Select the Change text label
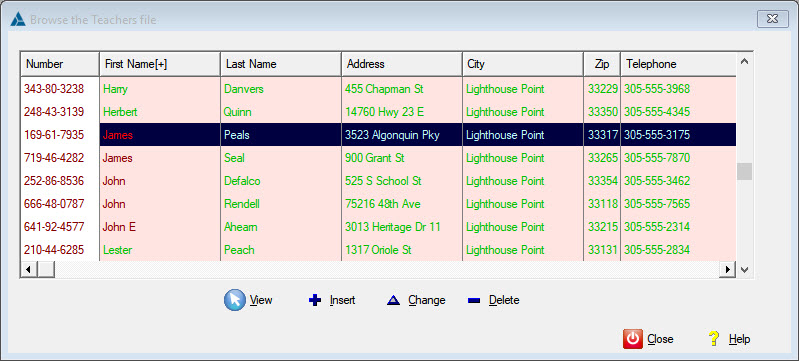799x361 pixels. coord(427,300)
